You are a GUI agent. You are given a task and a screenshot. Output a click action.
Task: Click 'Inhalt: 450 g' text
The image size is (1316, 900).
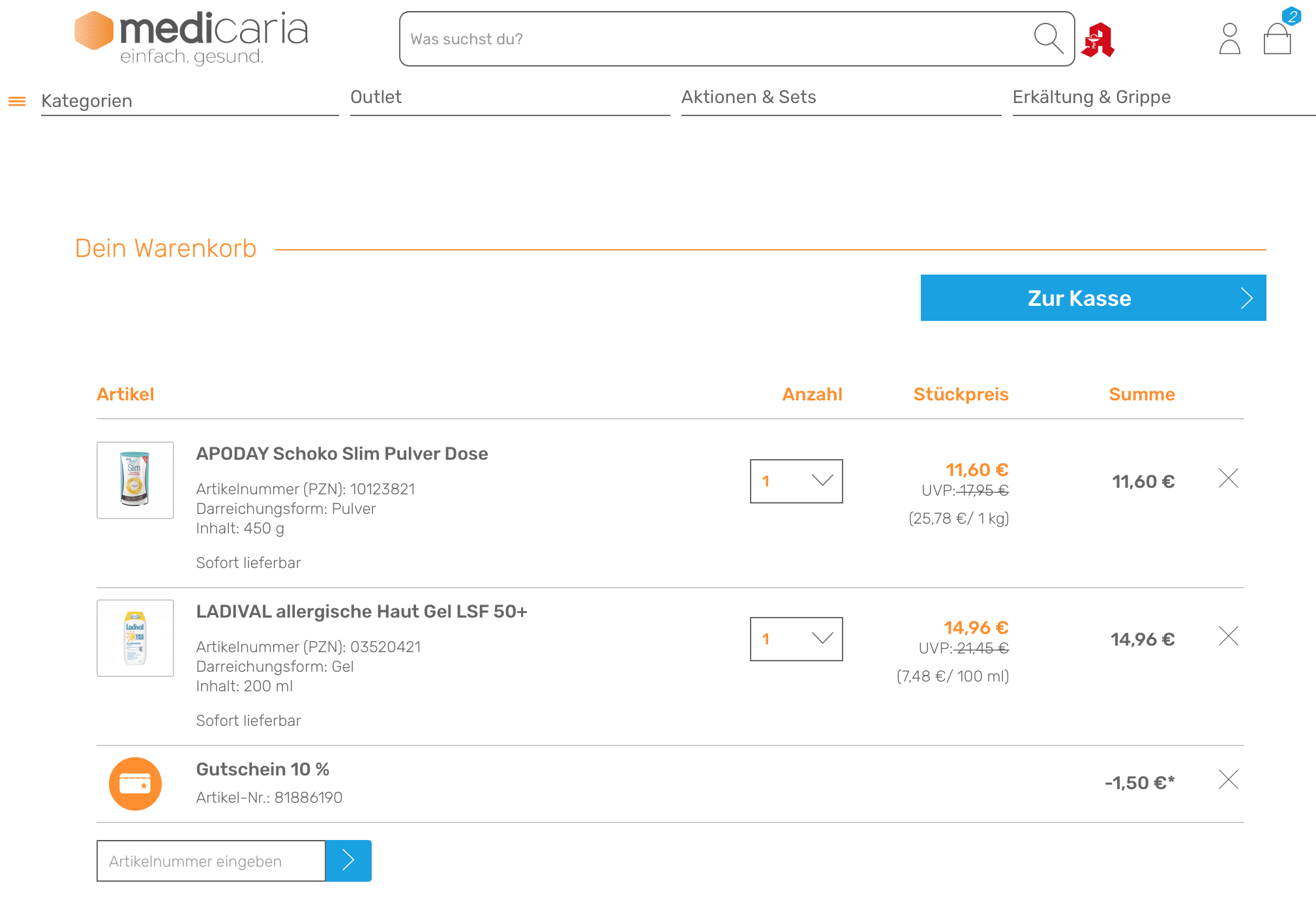click(240, 528)
